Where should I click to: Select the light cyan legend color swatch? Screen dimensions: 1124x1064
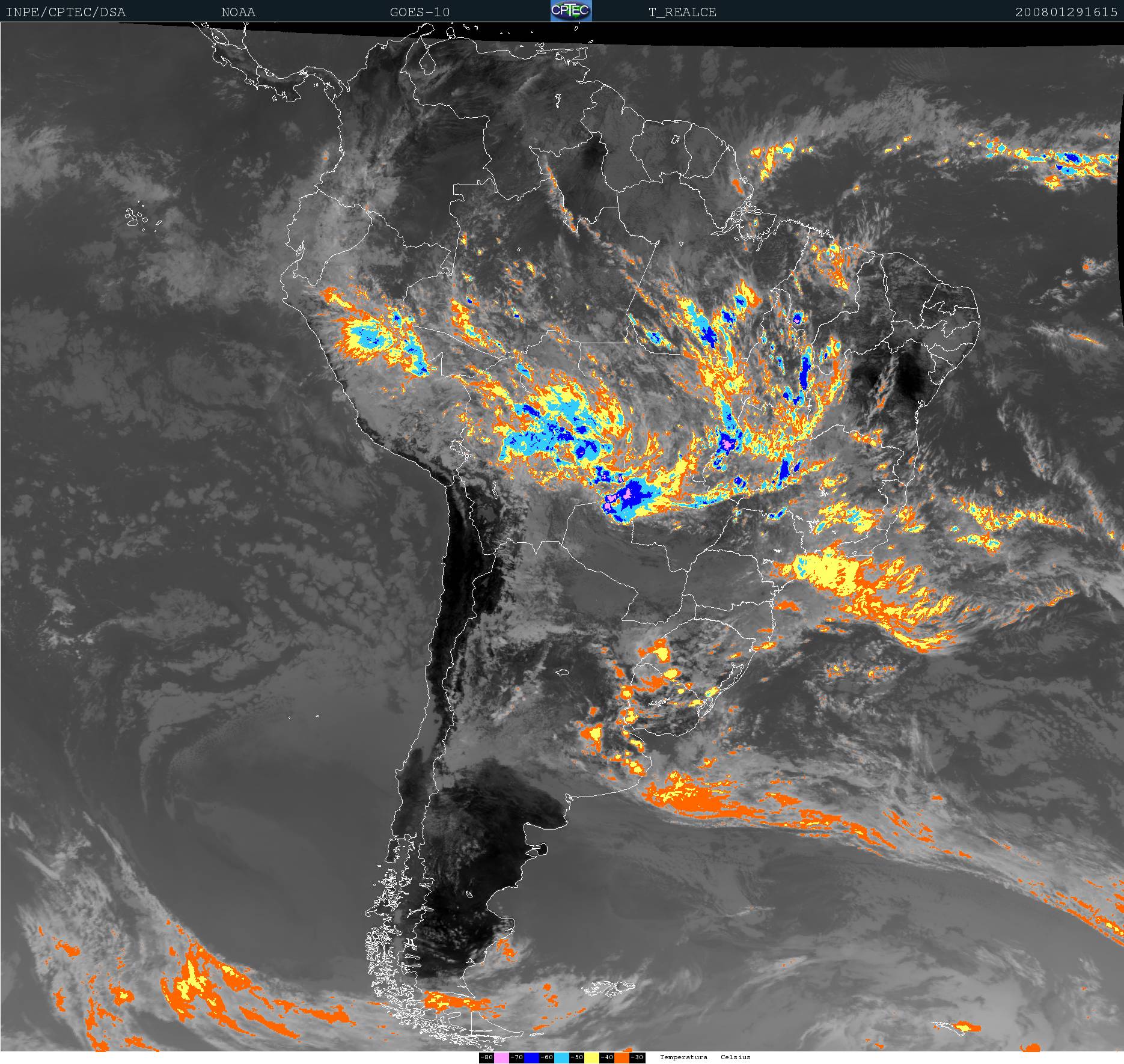pos(561,1057)
